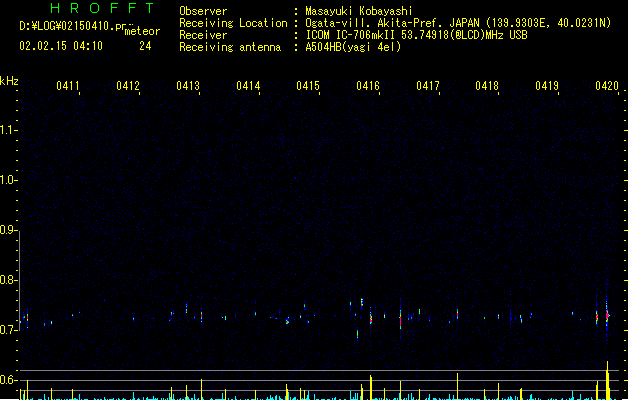Click the 0419 time marker
629x400 pixels.
coord(547,86)
